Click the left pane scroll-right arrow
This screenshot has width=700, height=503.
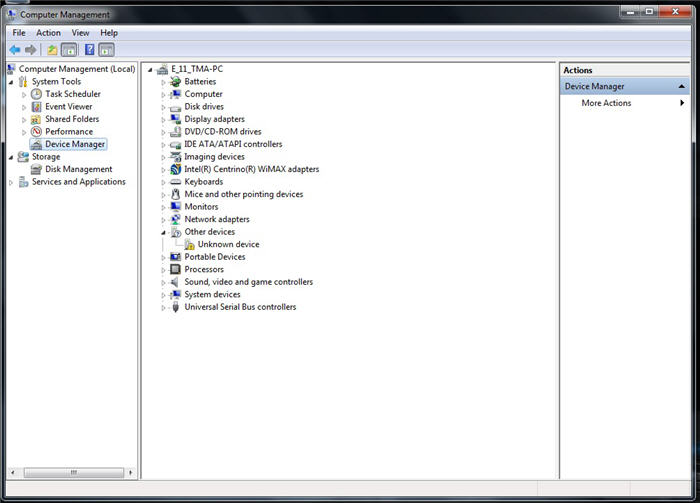point(130,472)
